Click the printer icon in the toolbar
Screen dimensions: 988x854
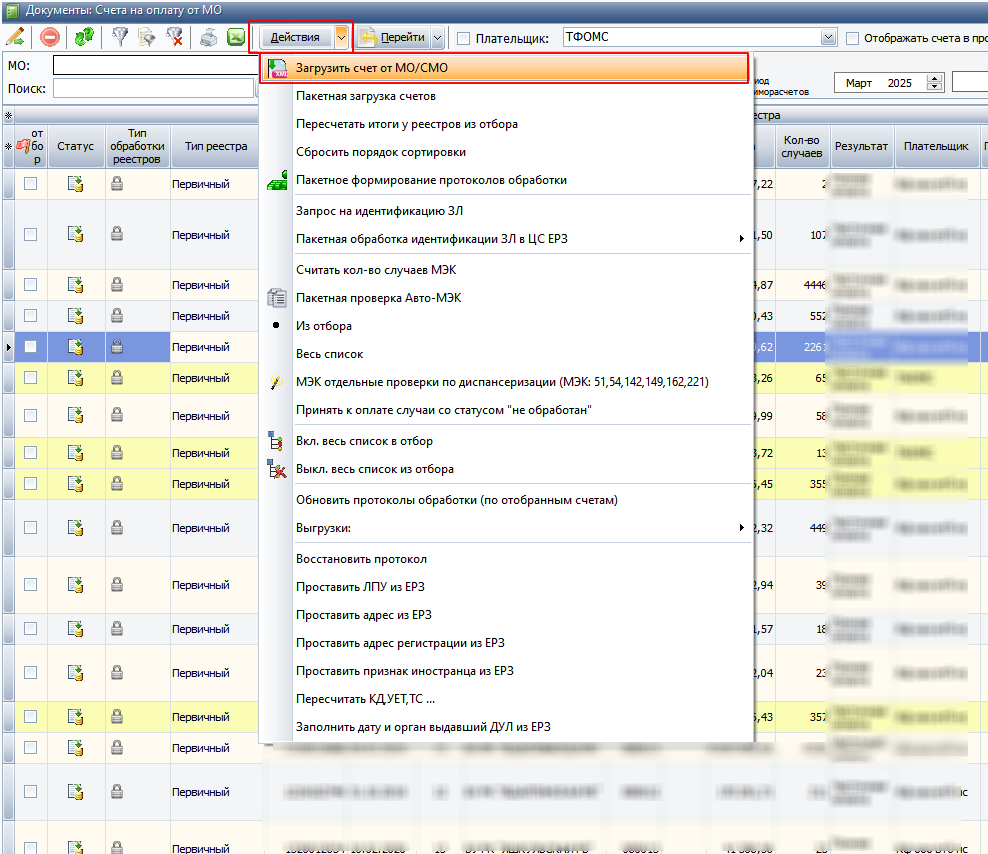coord(208,37)
